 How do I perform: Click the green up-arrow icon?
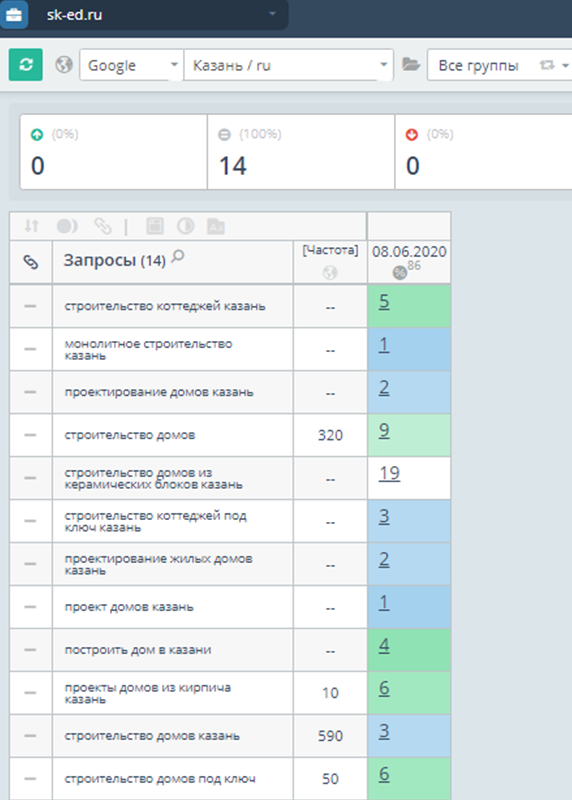(x=37, y=135)
